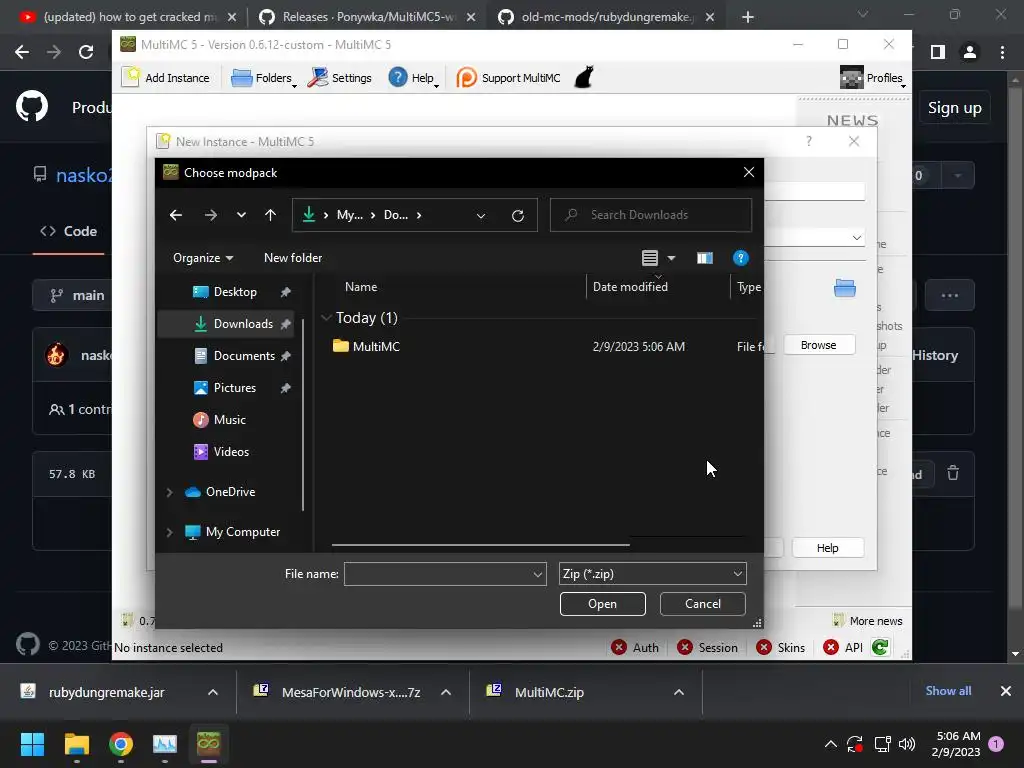Expand the OneDrive tree node
Image resolution: width=1024 pixels, height=768 pixels.
pos(169,492)
